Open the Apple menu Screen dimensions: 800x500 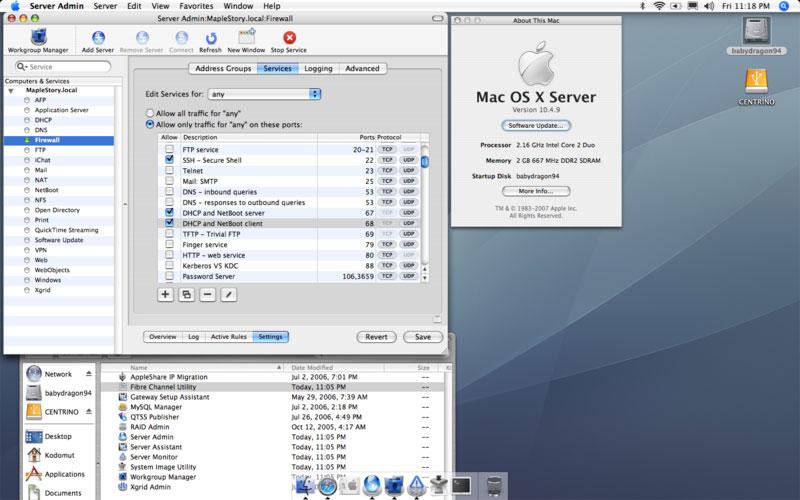pos(15,6)
